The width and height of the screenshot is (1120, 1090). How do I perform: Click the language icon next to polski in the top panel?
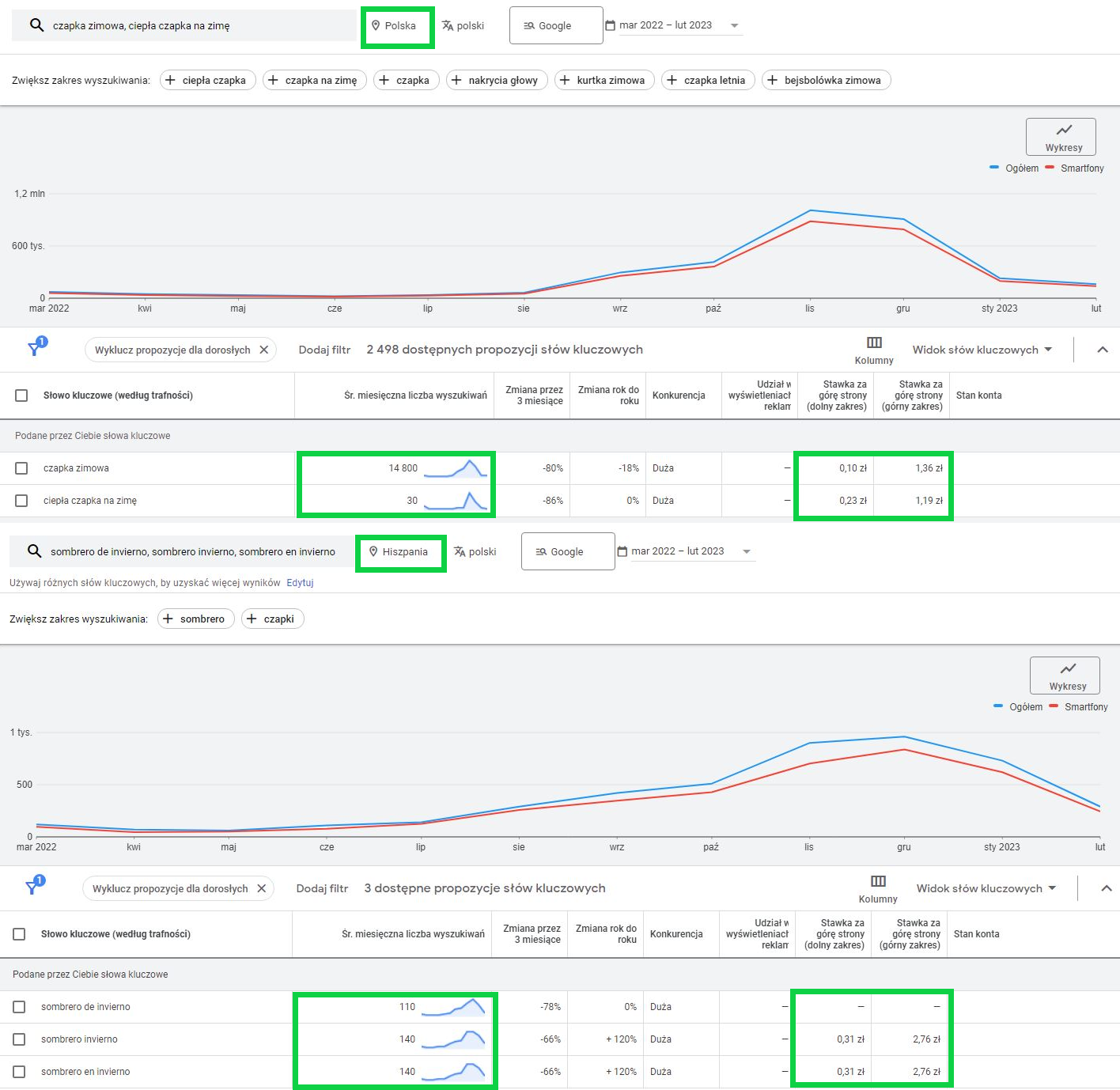448,25
